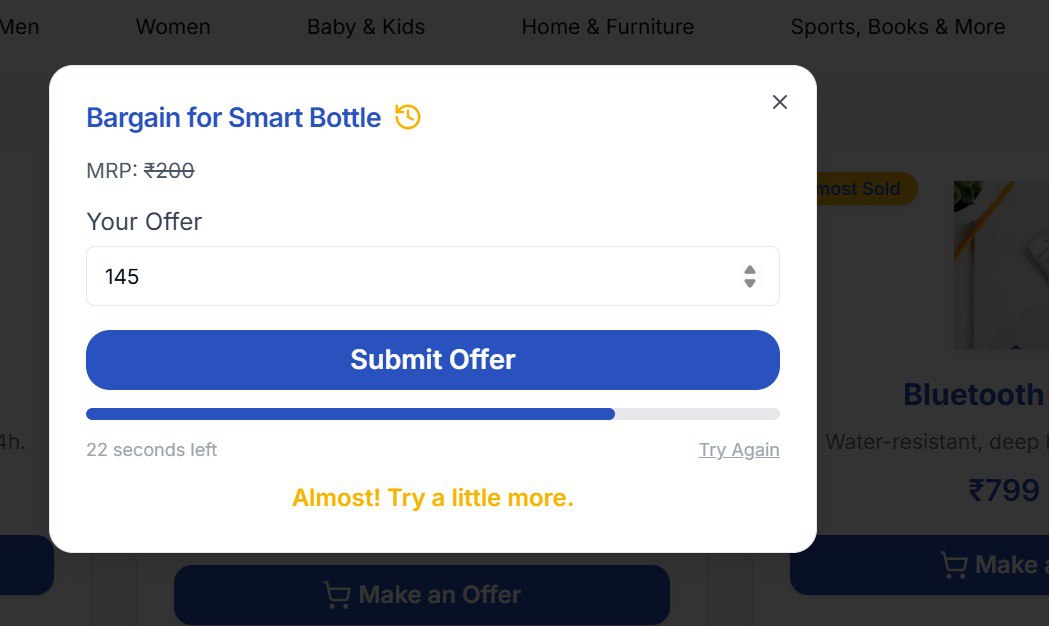Image resolution: width=1049 pixels, height=626 pixels.
Task: Click the Try Again link
Action: [x=739, y=450]
